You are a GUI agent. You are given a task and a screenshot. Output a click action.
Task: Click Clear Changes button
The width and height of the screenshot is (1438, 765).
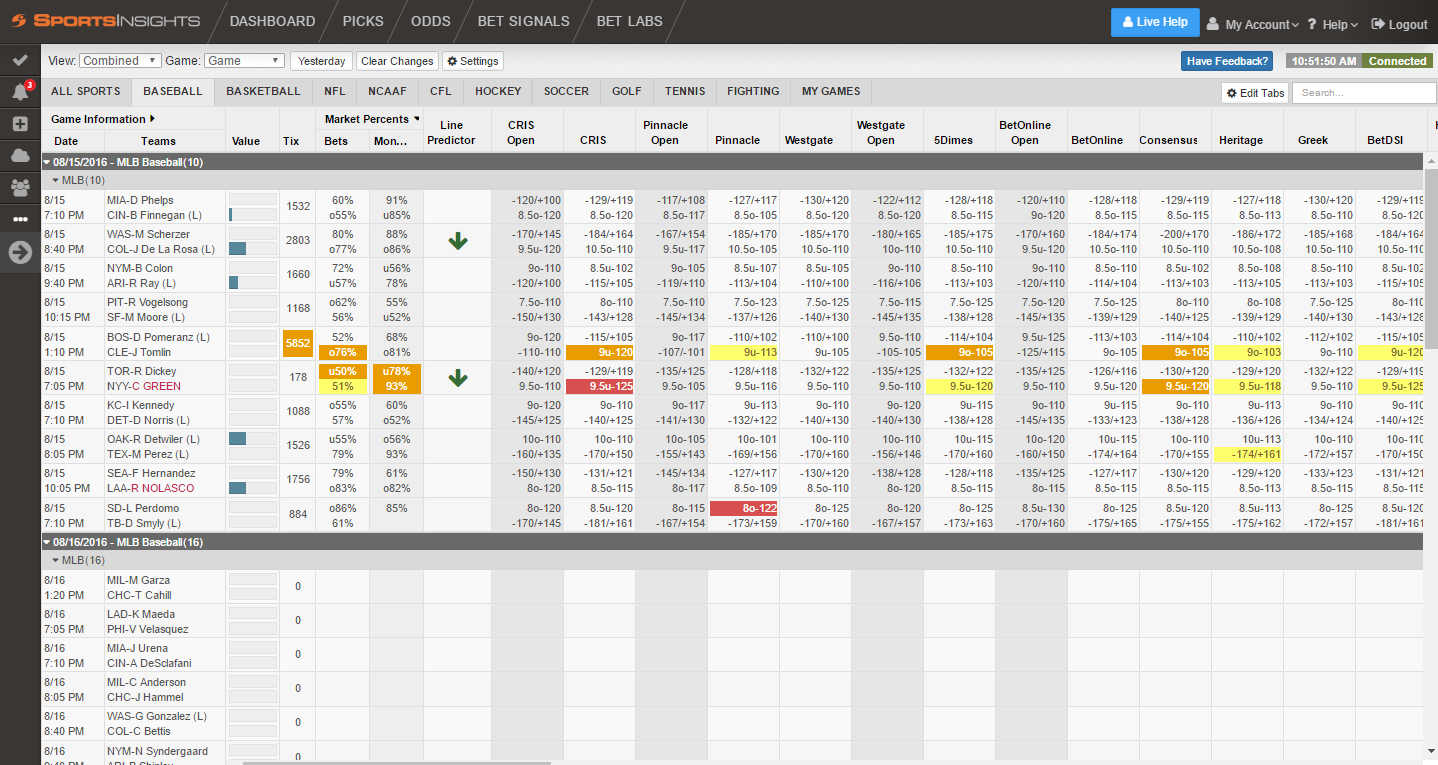click(x=397, y=61)
